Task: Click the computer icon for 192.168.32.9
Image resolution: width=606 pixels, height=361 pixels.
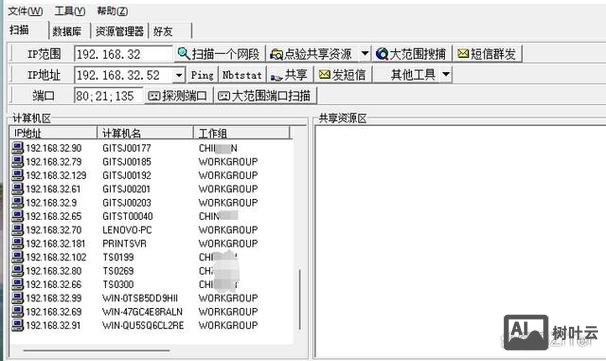Action: pos(17,203)
